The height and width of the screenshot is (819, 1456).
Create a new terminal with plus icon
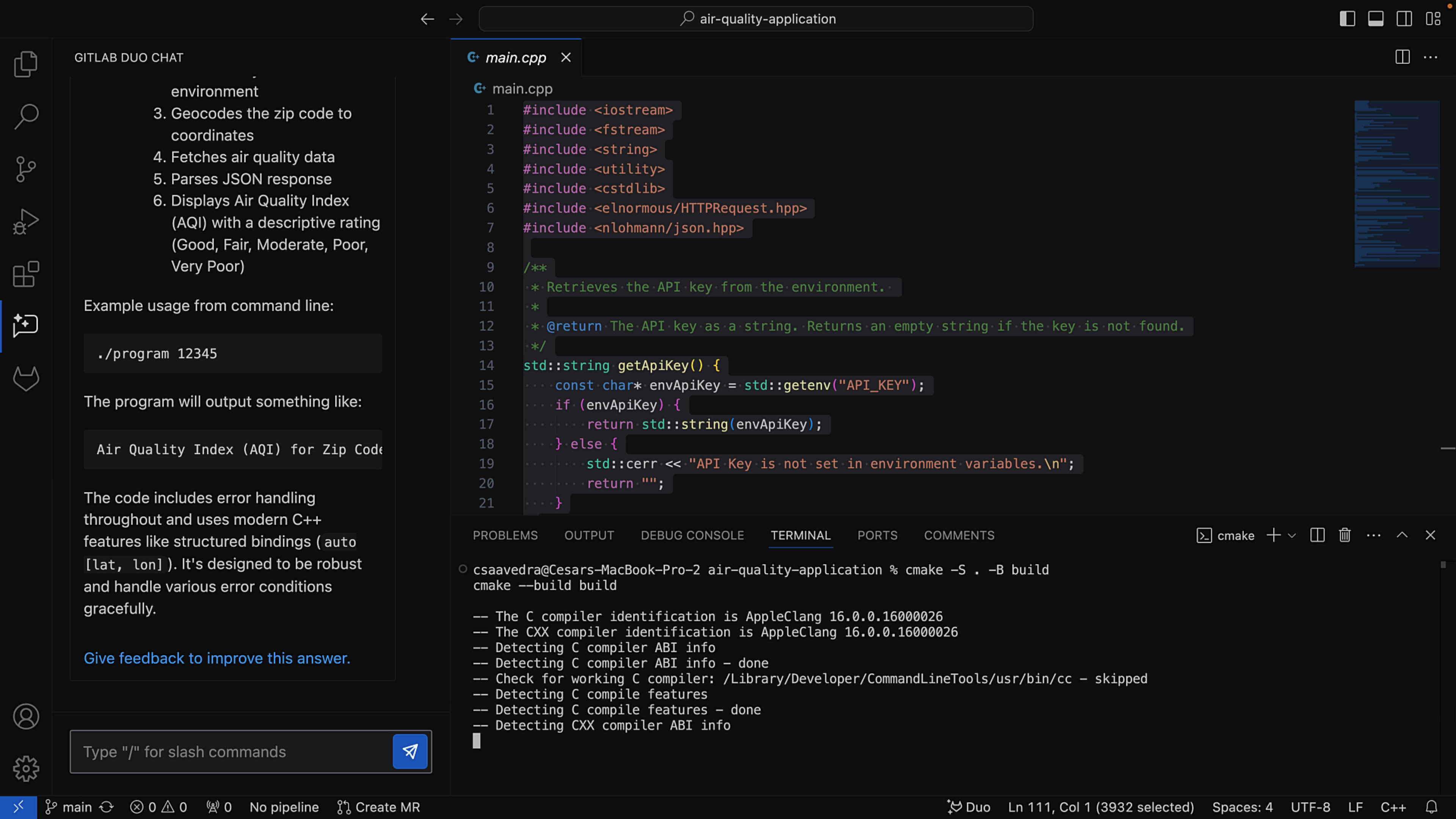[x=1274, y=535]
